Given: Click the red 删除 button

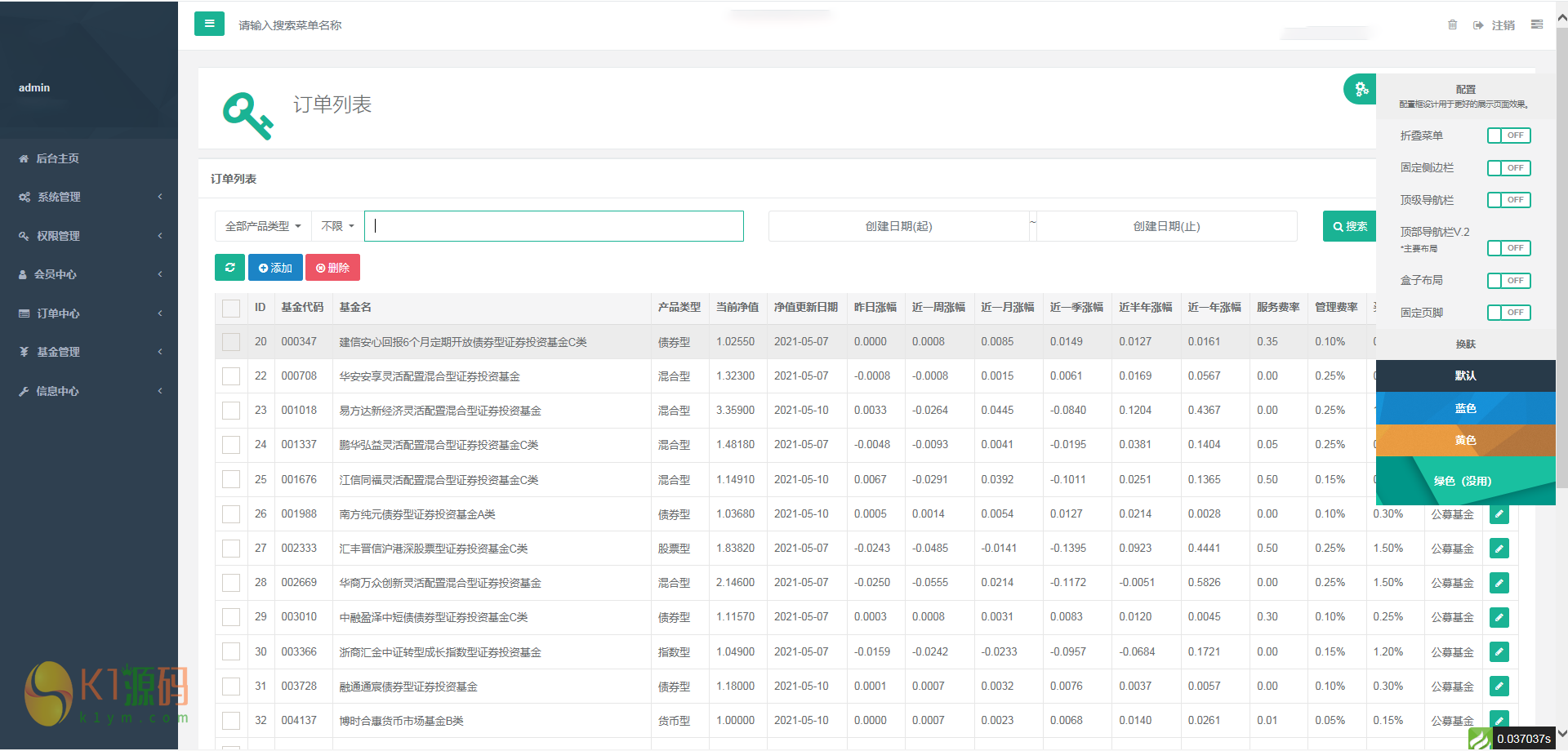Looking at the screenshot, I should click(332, 268).
